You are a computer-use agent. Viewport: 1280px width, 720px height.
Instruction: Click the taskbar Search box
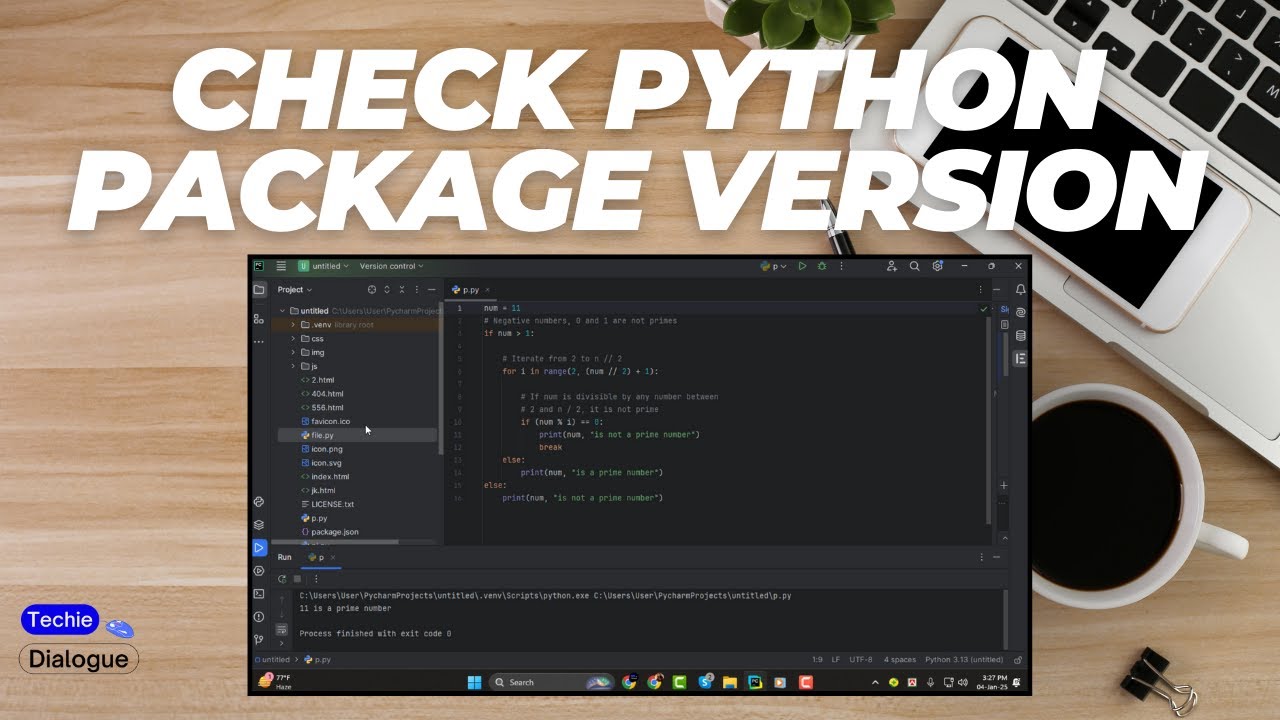(x=551, y=682)
